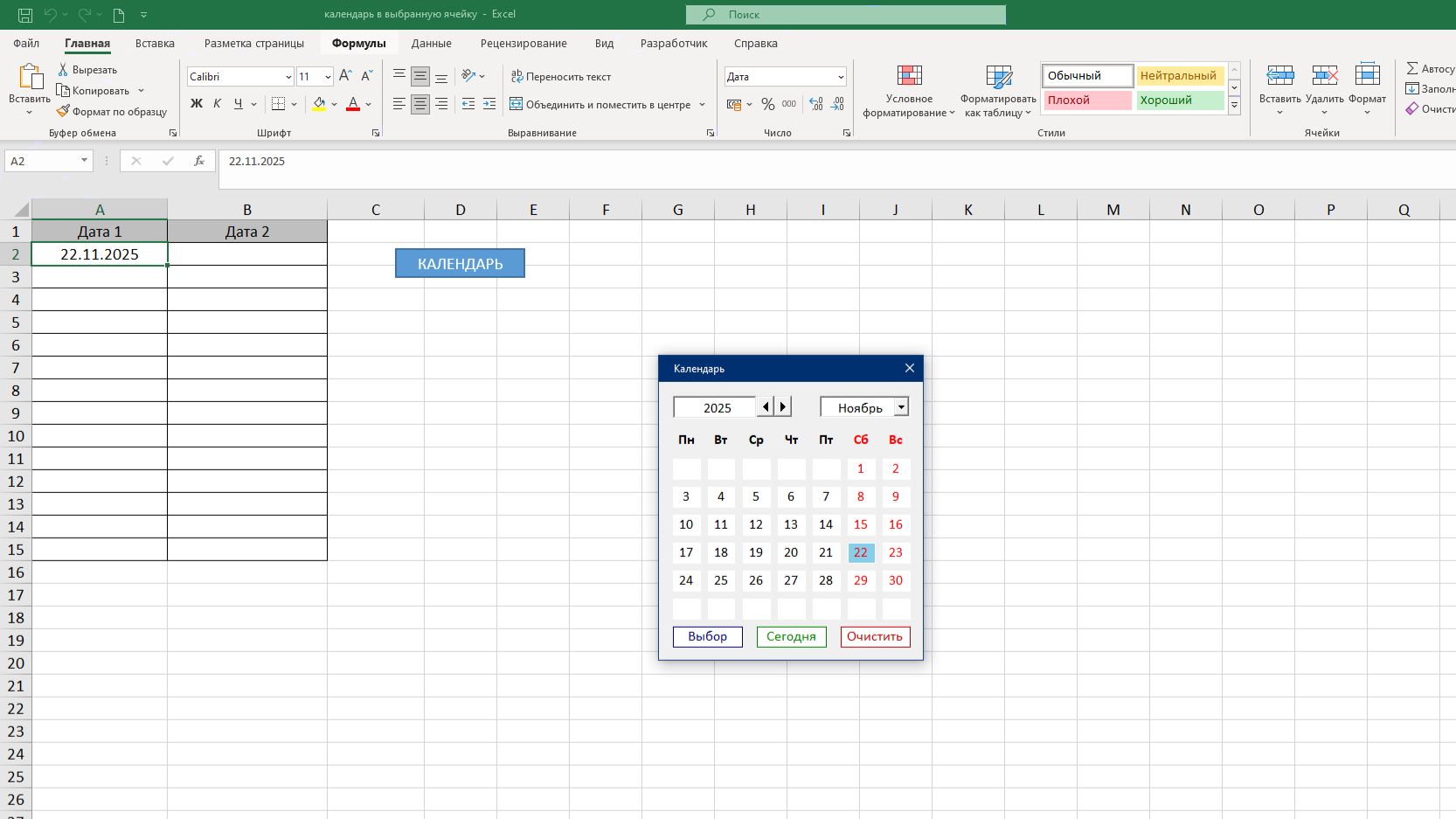Increase the cell indent

pyautogui.click(x=489, y=104)
